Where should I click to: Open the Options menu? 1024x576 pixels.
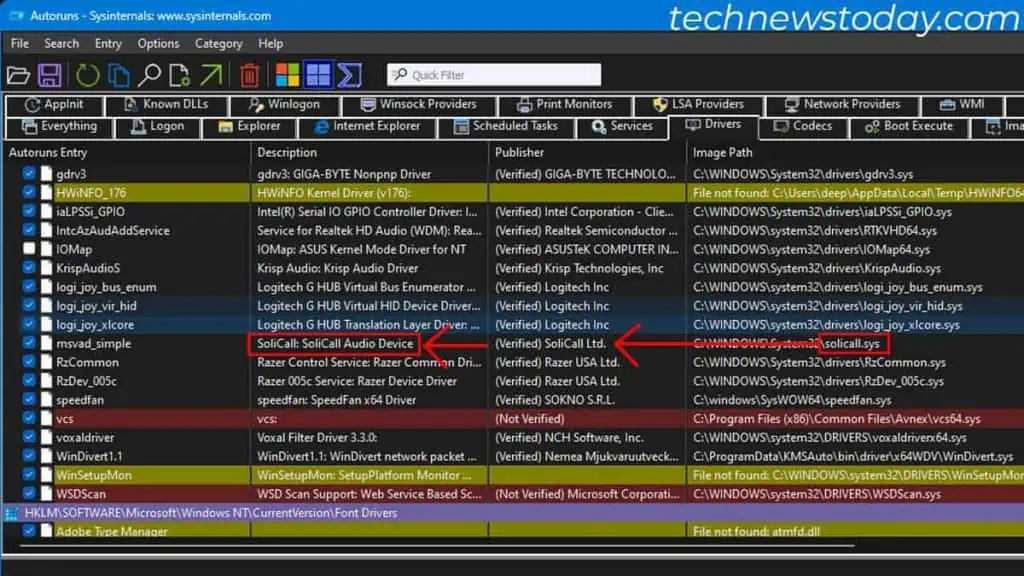tap(158, 43)
